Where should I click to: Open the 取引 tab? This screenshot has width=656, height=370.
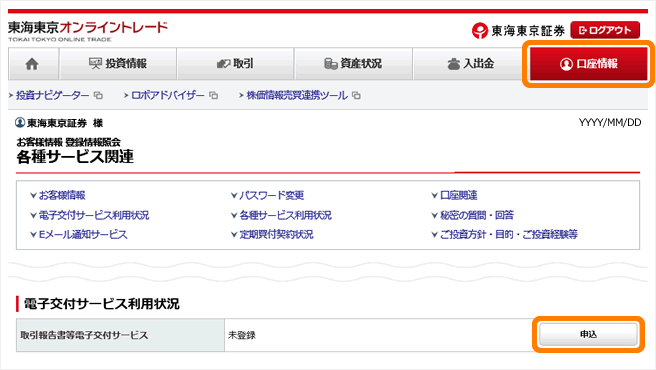coord(236,64)
